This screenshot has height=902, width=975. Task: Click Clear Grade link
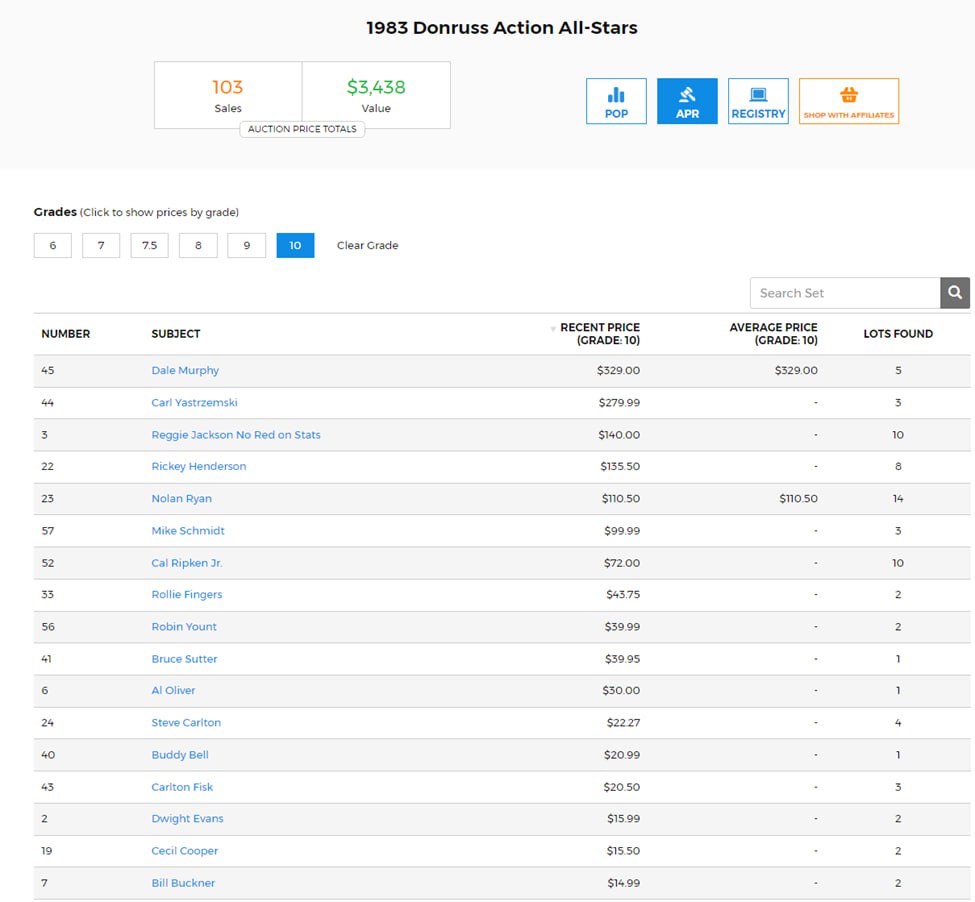(x=367, y=246)
